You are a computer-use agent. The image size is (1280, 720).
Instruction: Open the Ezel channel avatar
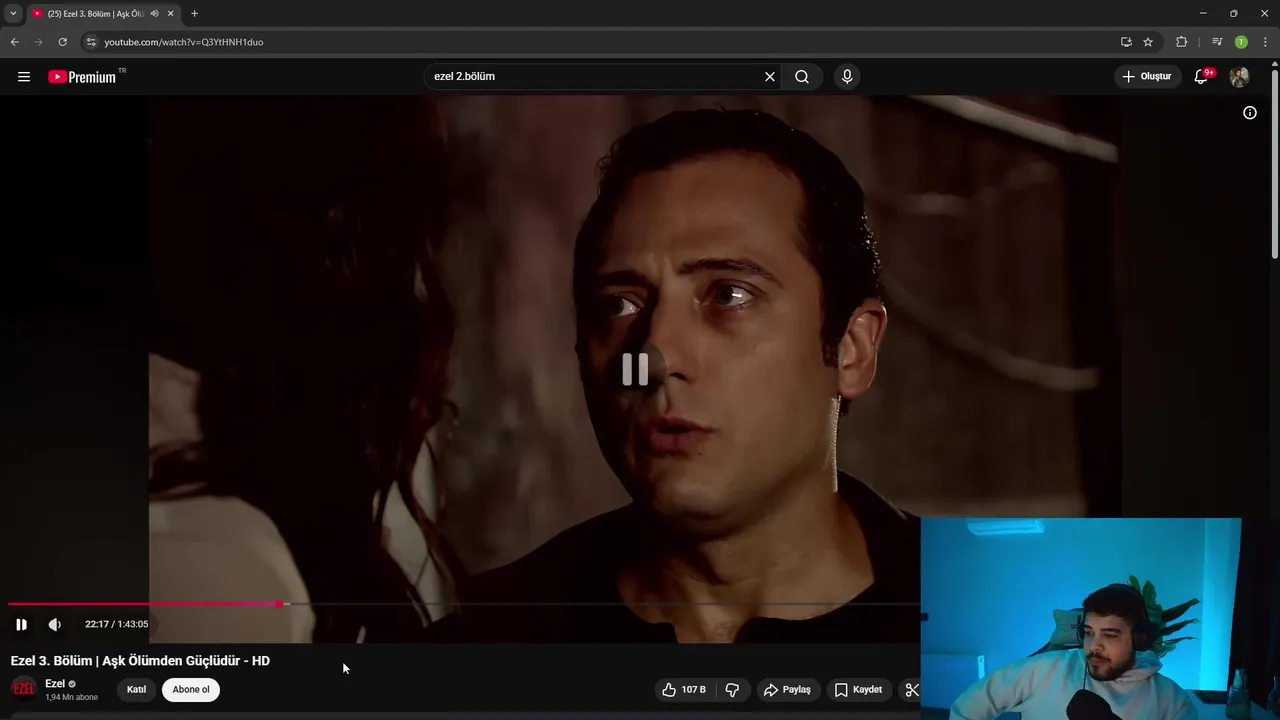point(23,689)
